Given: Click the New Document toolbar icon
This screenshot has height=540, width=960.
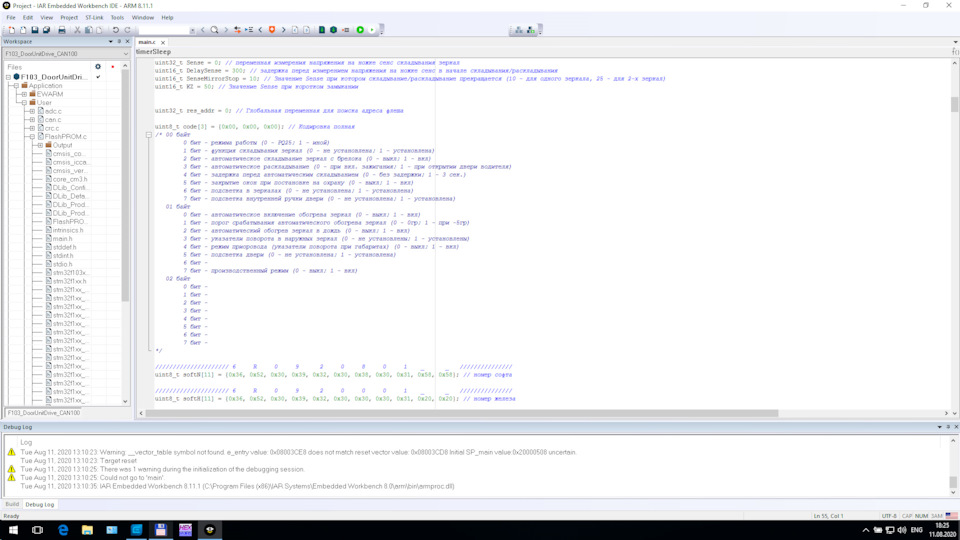Looking at the screenshot, I should click(11, 30).
